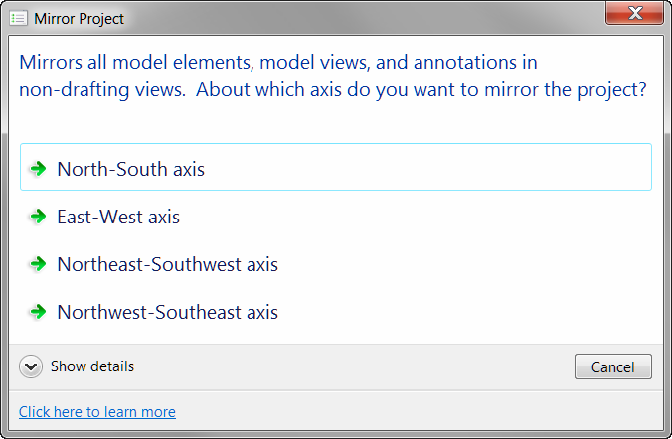The width and height of the screenshot is (672, 439).
Task: Pick the 'Northeast-Southwest axis' text option
Action: [x=167, y=264]
